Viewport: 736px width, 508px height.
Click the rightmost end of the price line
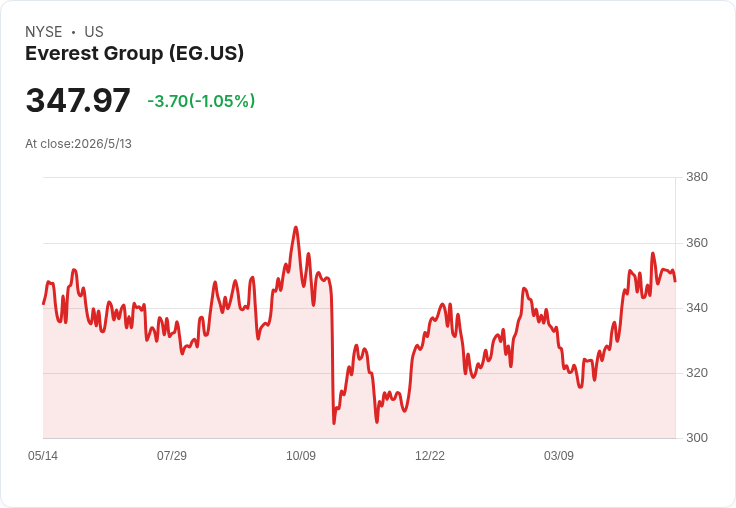coord(675,281)
